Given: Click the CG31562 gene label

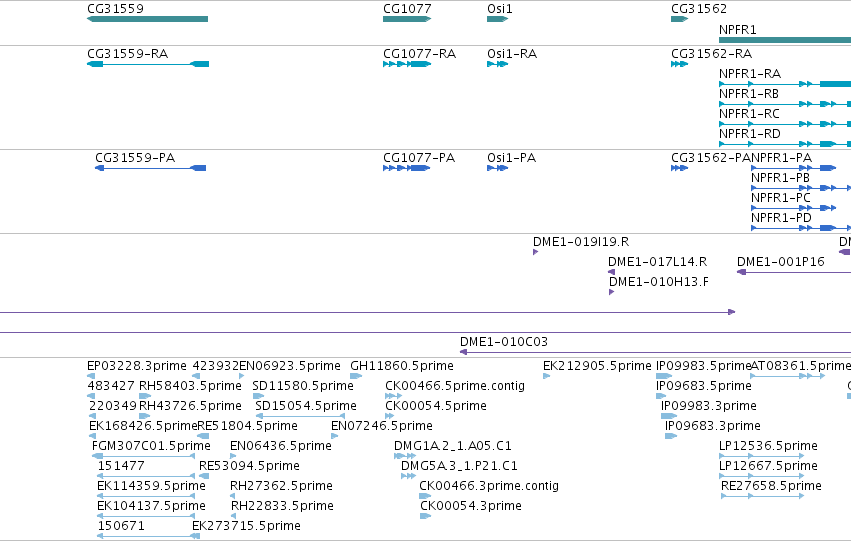Looking at the screenshot, I should tap(698, 9).
